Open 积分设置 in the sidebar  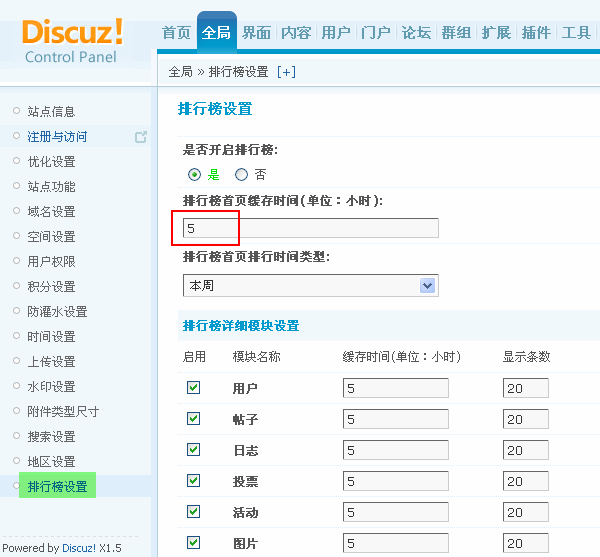click(51, 287)
